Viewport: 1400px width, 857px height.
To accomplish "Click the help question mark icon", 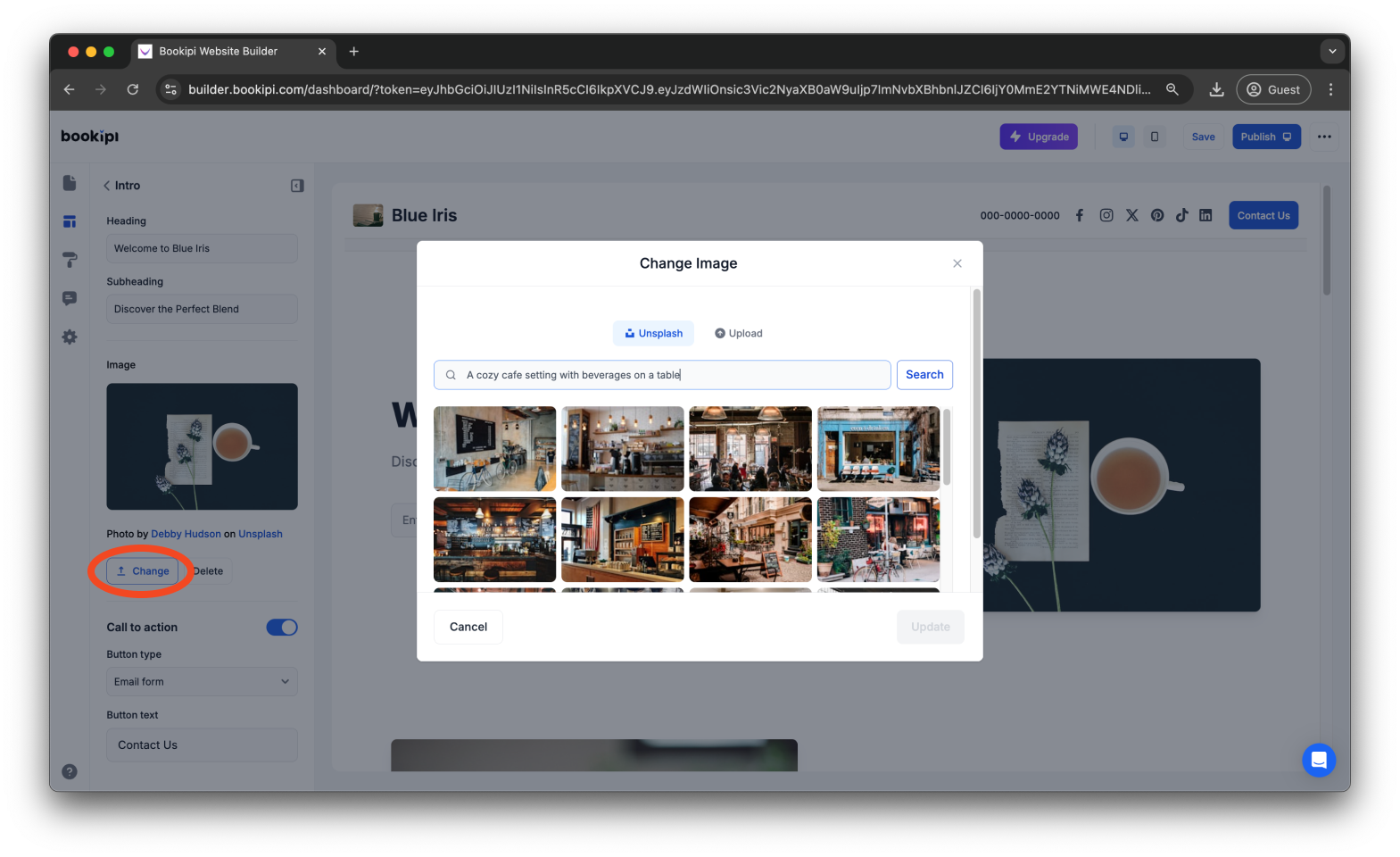I will (70, 771).
